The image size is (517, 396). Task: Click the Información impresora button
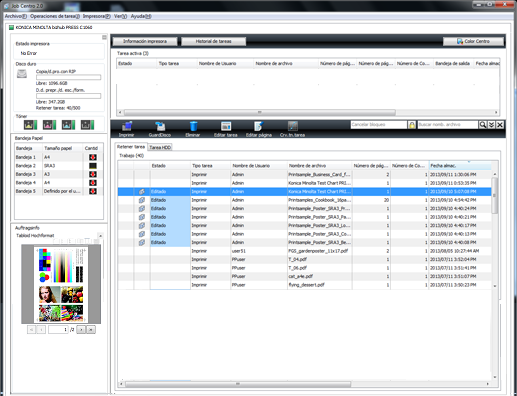pyautogui.click(x=145, y=41)
